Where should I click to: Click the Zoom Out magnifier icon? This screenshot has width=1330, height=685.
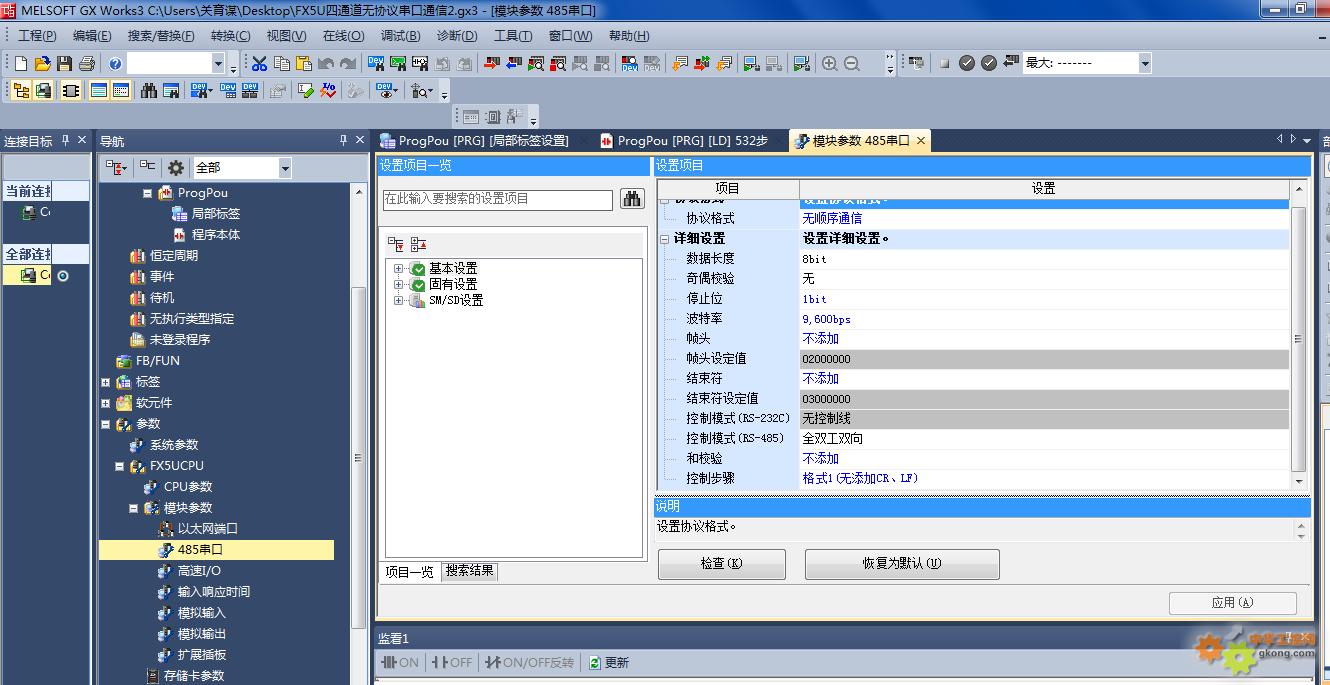click(x=852, y=63)
